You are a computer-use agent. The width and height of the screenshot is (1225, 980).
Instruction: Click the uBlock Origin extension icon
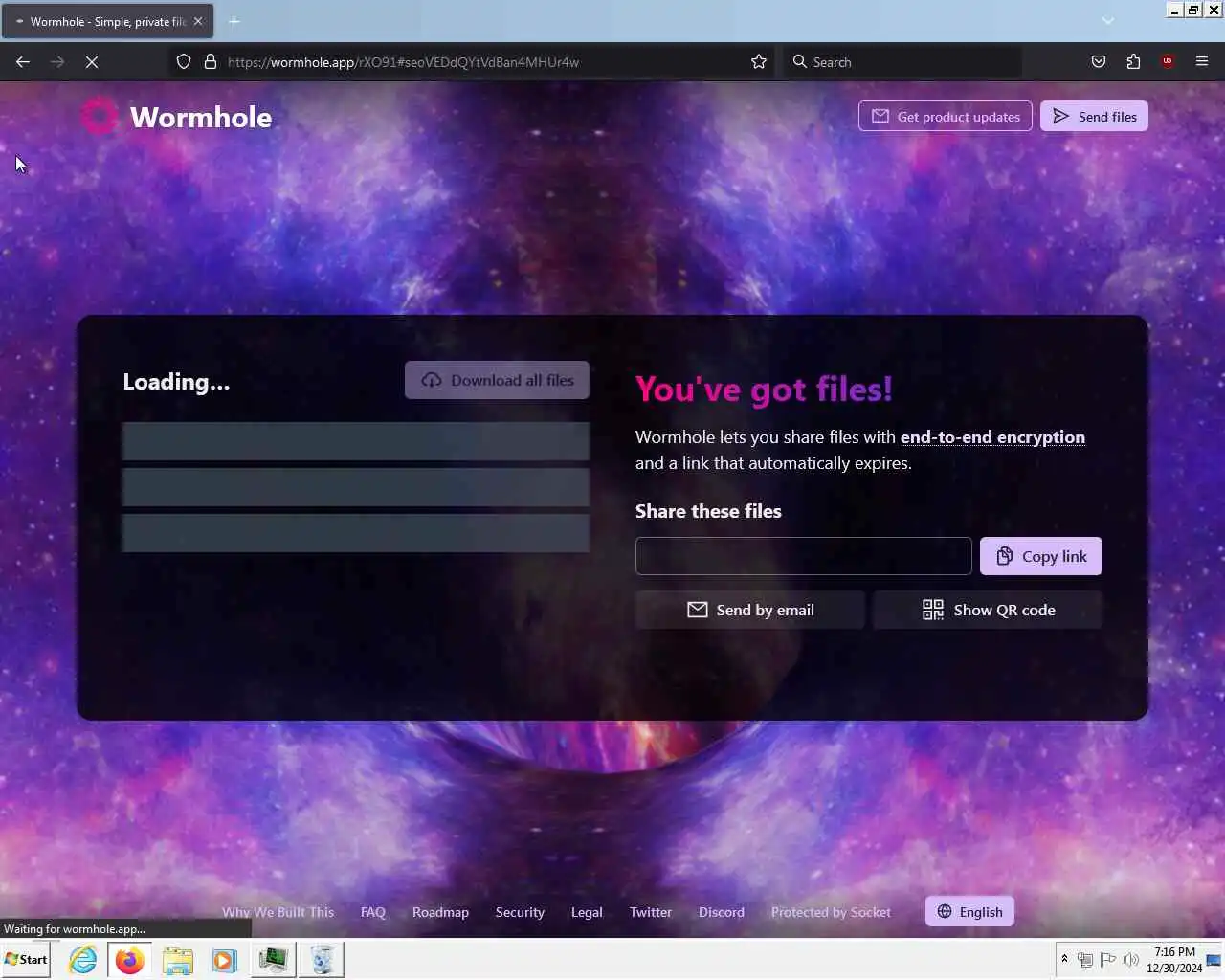pos(1168,62)
